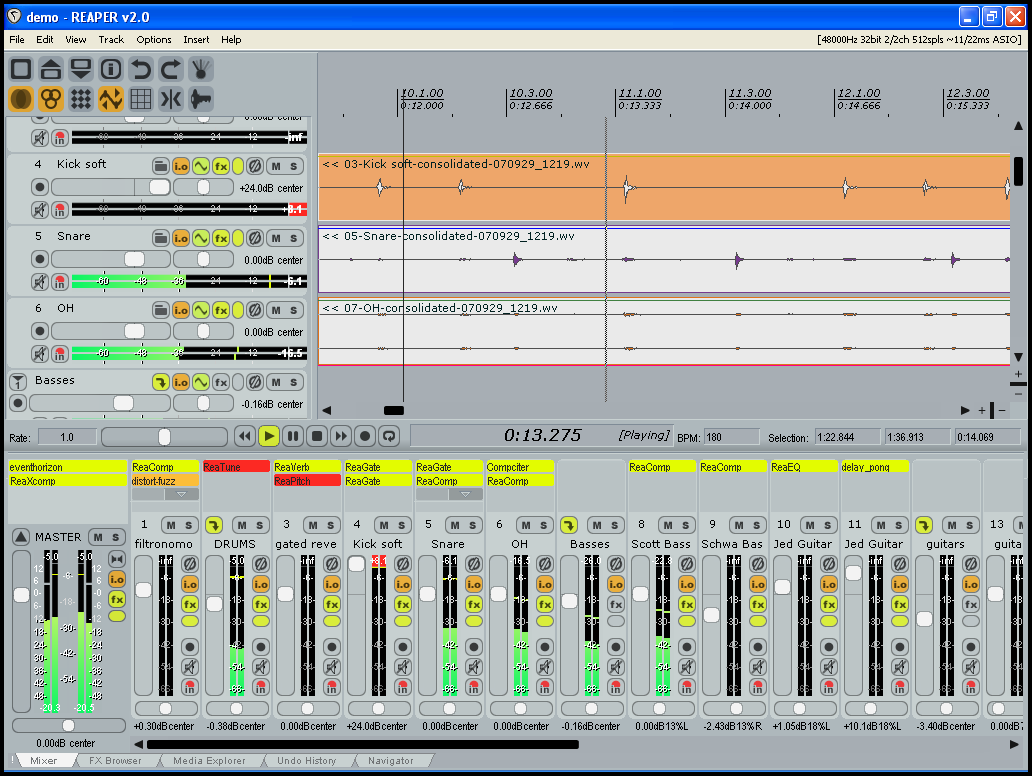
Task: Click the Redo toolbar icon
Action: [170, 69]
